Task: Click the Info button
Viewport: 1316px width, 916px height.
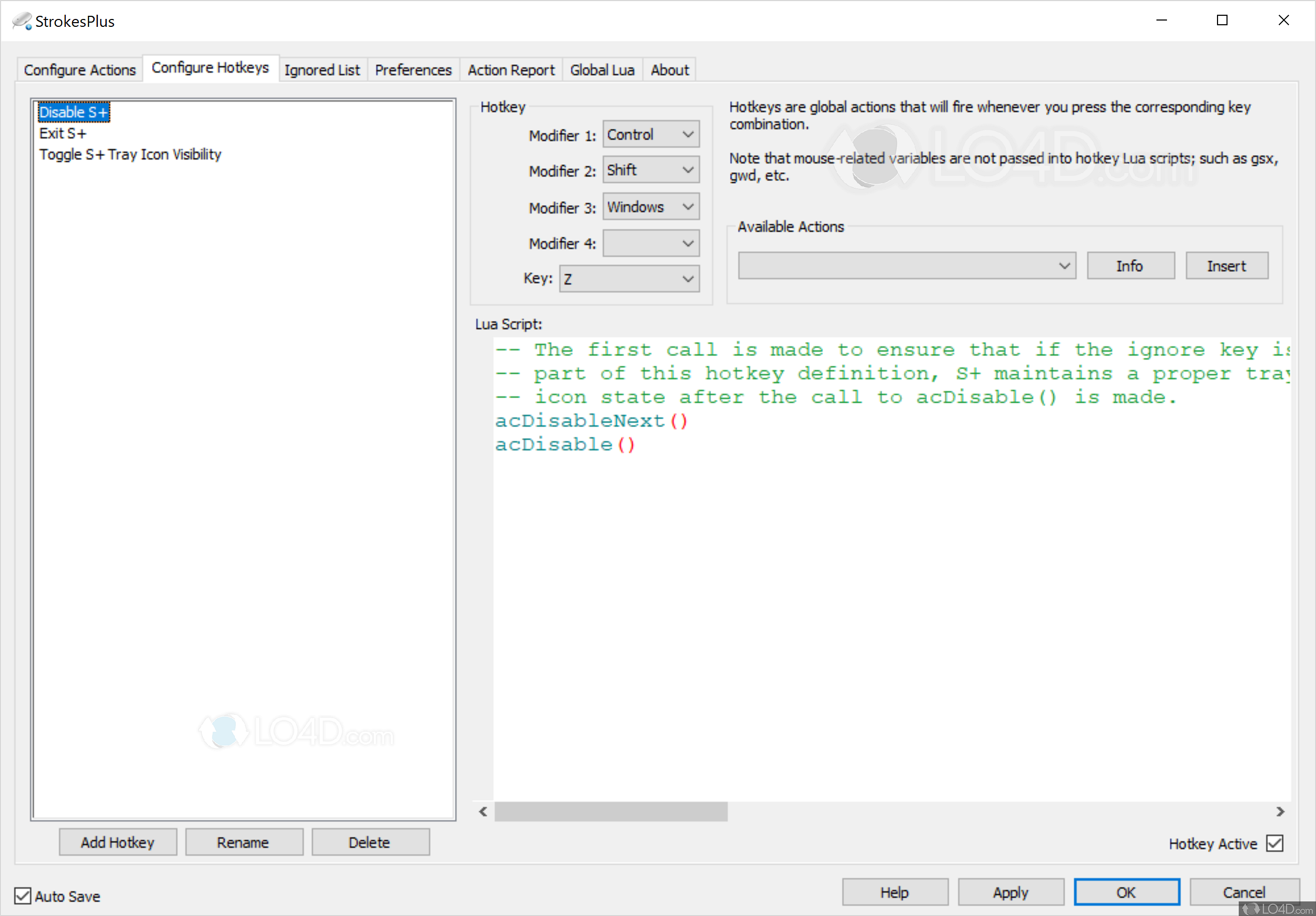Action: [x=1130, y=266]
